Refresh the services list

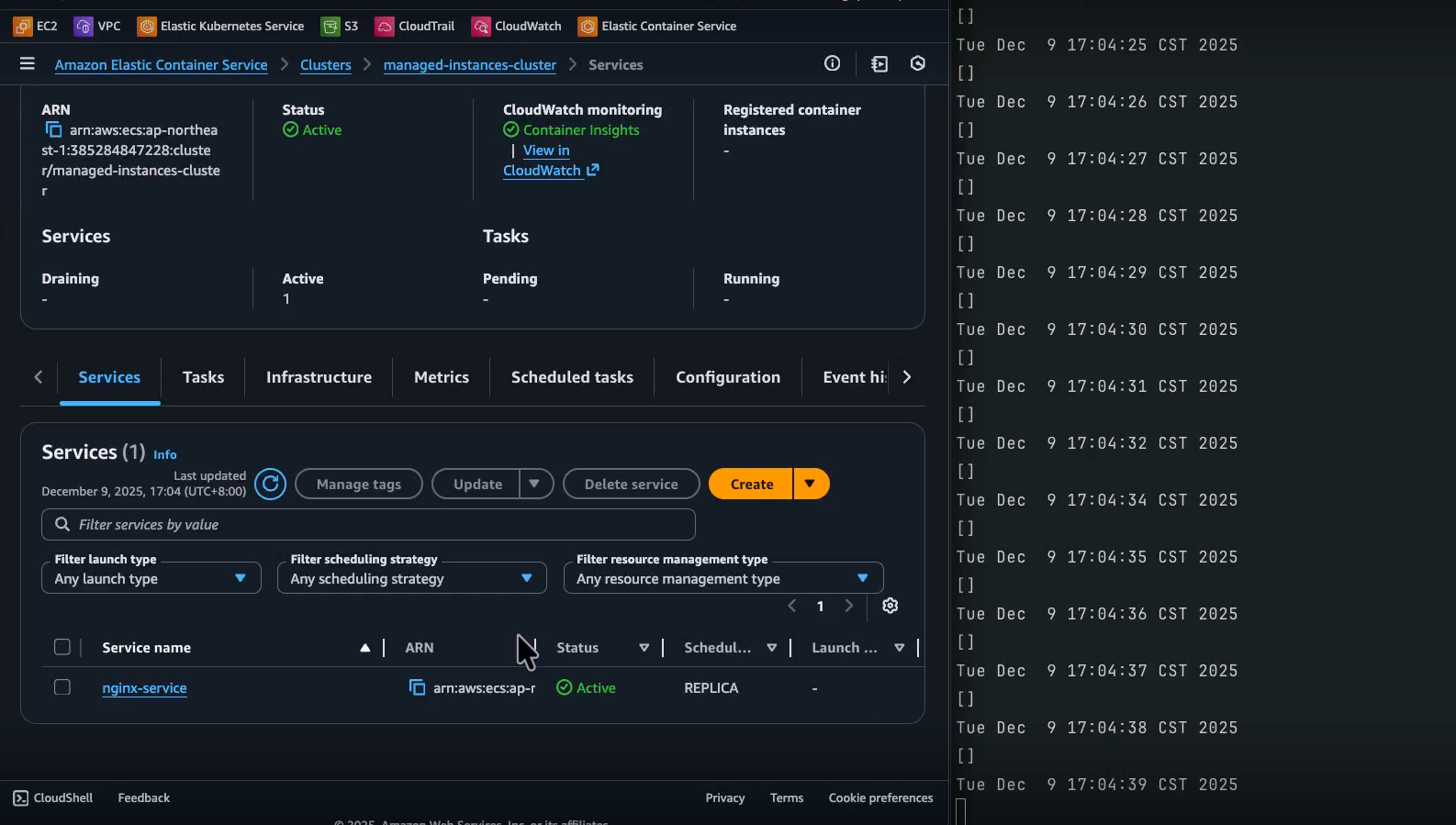(270, 484)
